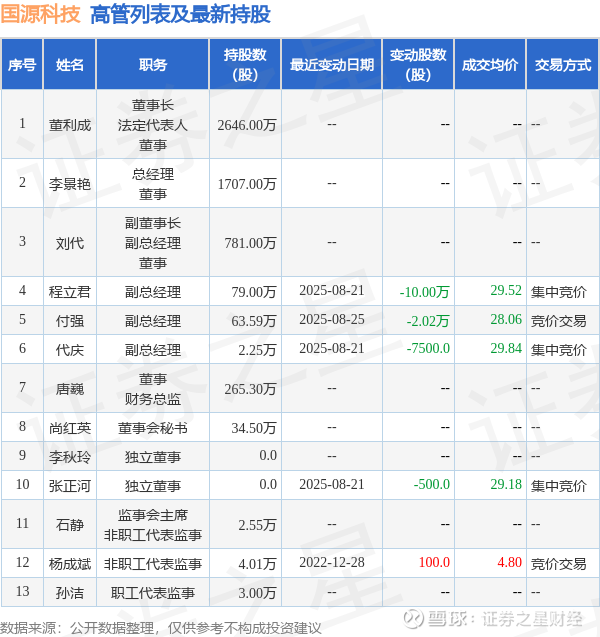Click the name 李秋玲
This screenshot has height=637, width=600.
pos(70,457)
